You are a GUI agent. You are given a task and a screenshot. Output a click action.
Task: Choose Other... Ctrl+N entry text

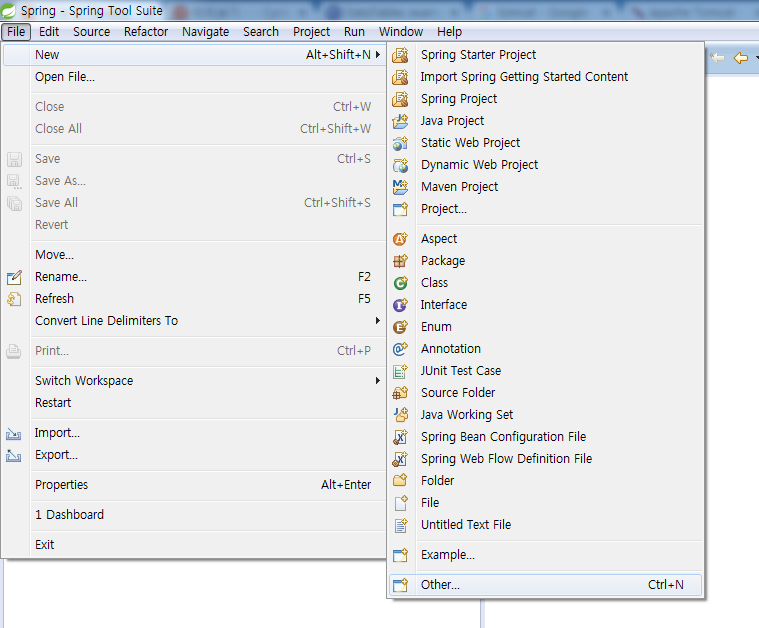[546, 584]
